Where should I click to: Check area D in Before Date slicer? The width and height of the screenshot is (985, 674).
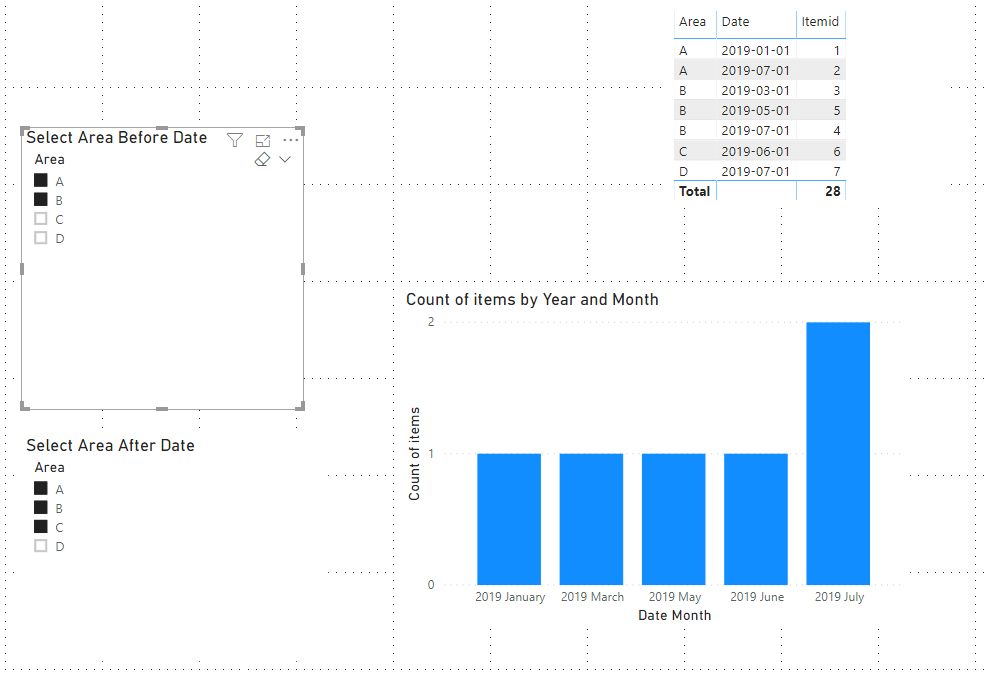coord(41,237)
